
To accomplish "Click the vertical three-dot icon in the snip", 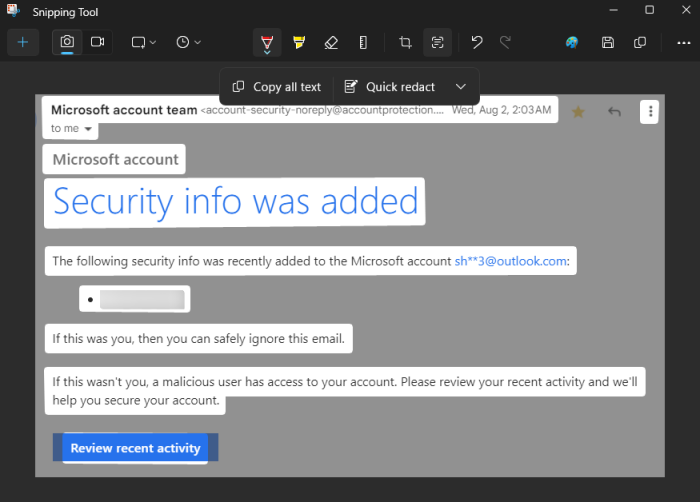I will pyautogui.click(x=650, y=111).
